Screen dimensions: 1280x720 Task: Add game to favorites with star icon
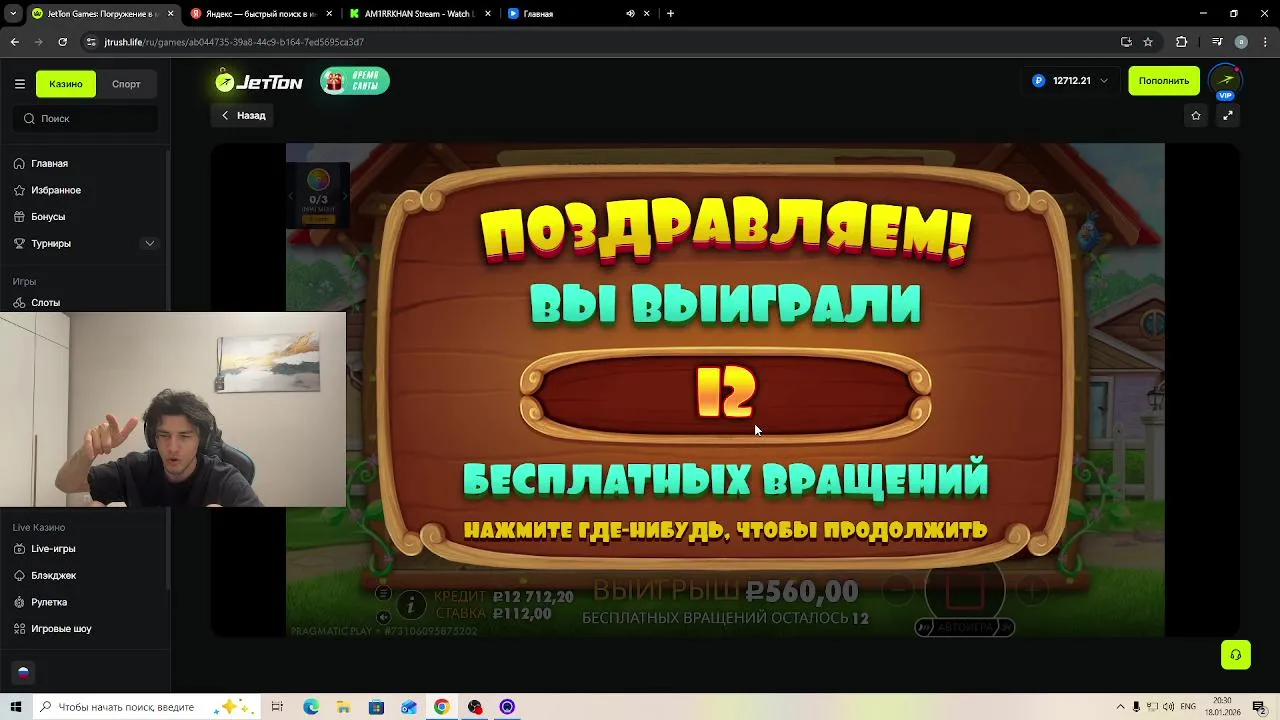pos(1196,116)
